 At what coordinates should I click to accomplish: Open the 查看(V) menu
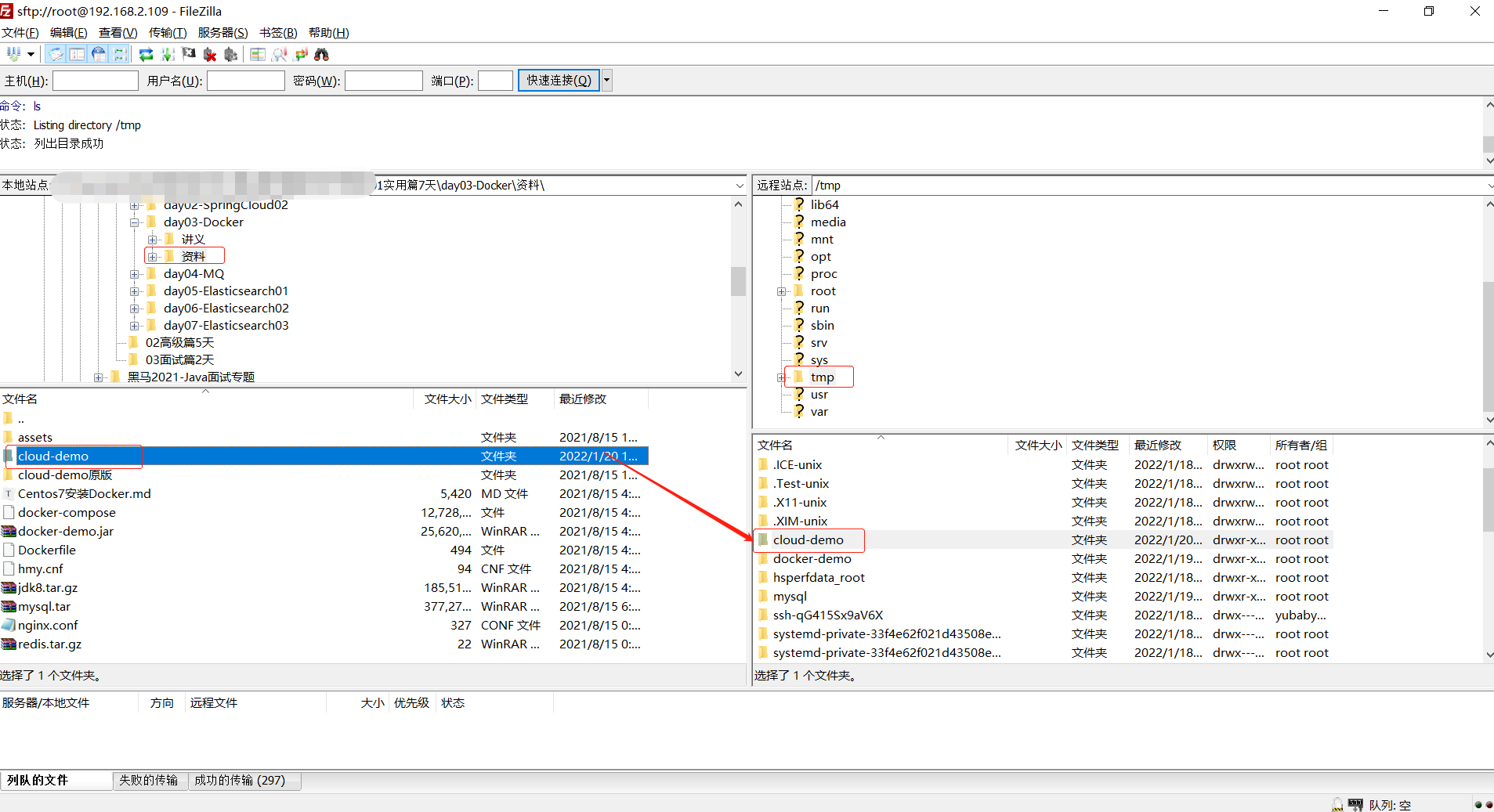tap(118, 32)
